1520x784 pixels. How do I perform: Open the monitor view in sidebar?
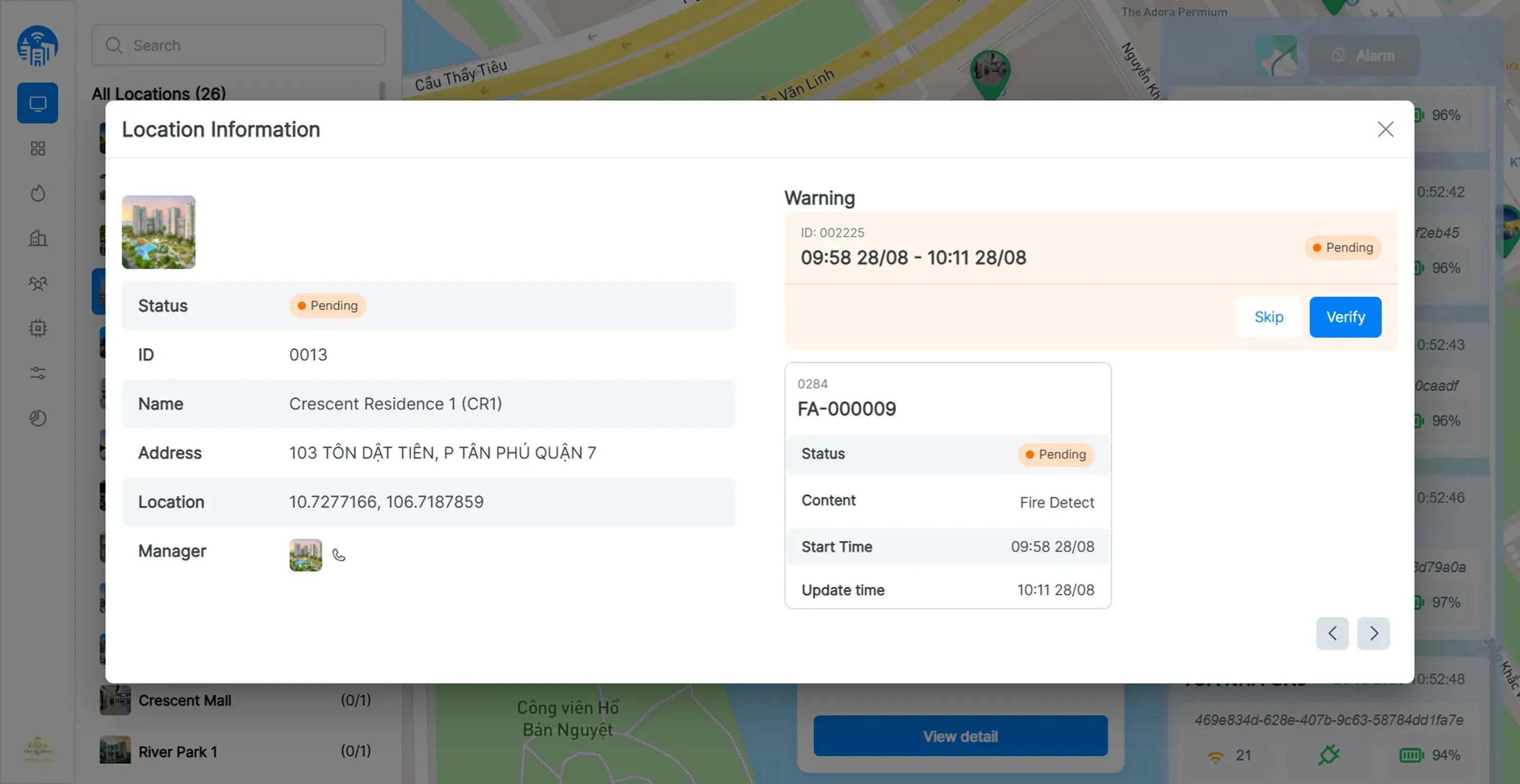coord(37,103)
